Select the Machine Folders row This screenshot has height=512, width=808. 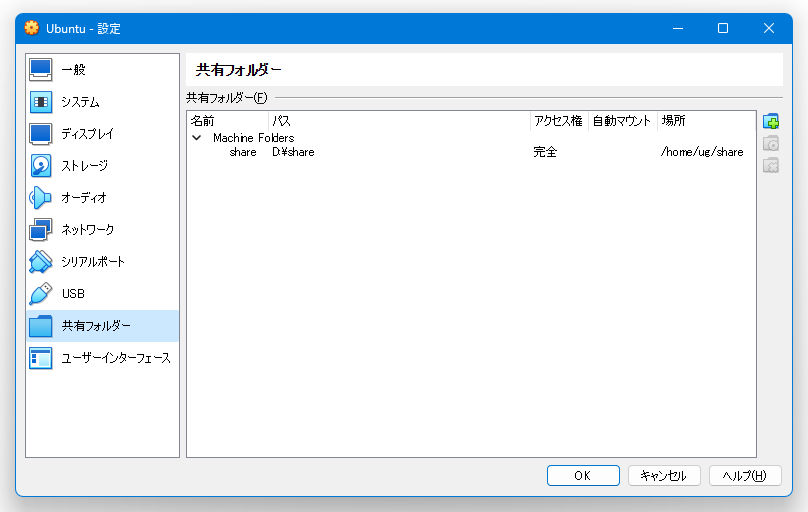coord(471,138)
